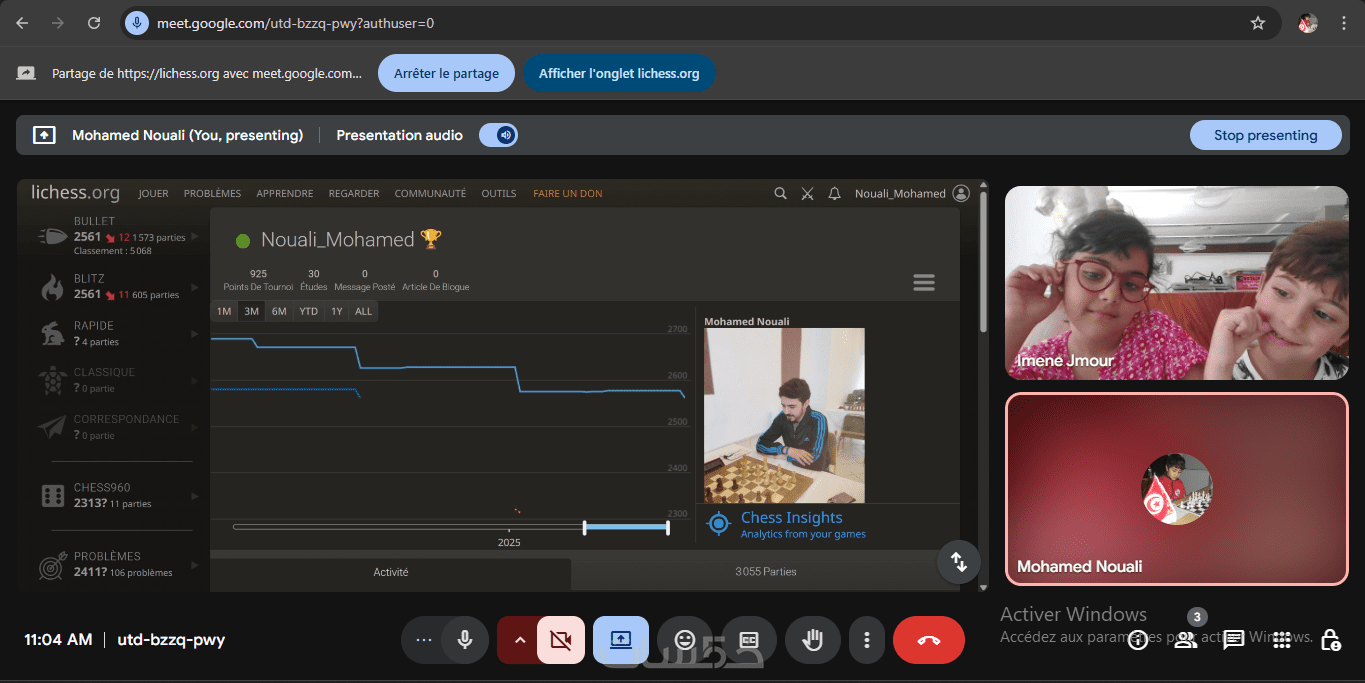The width and height of the screenshot is (1365, 683).
Task: Click the Chess Insights target icon
Action: click(x=718, y=524)
